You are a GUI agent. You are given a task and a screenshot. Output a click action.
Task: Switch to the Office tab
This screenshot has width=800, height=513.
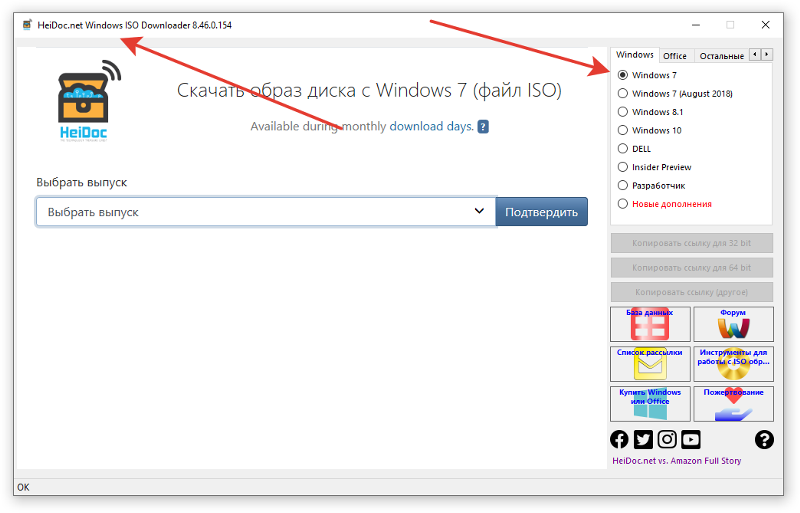point(674,56)
